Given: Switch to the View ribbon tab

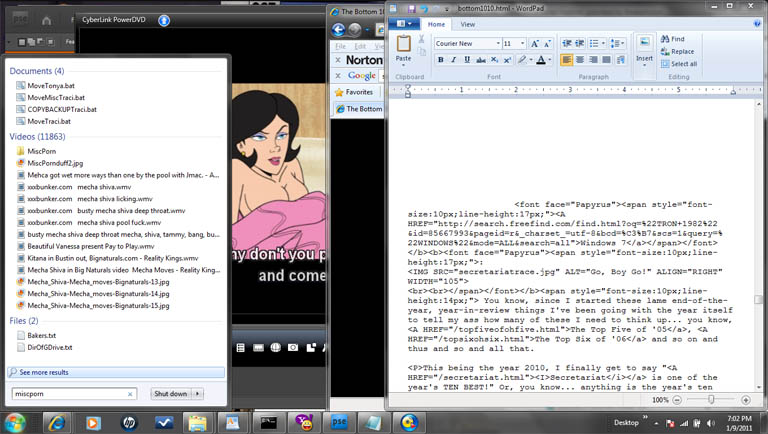Looking at the screenshot, I should [469, 24].
